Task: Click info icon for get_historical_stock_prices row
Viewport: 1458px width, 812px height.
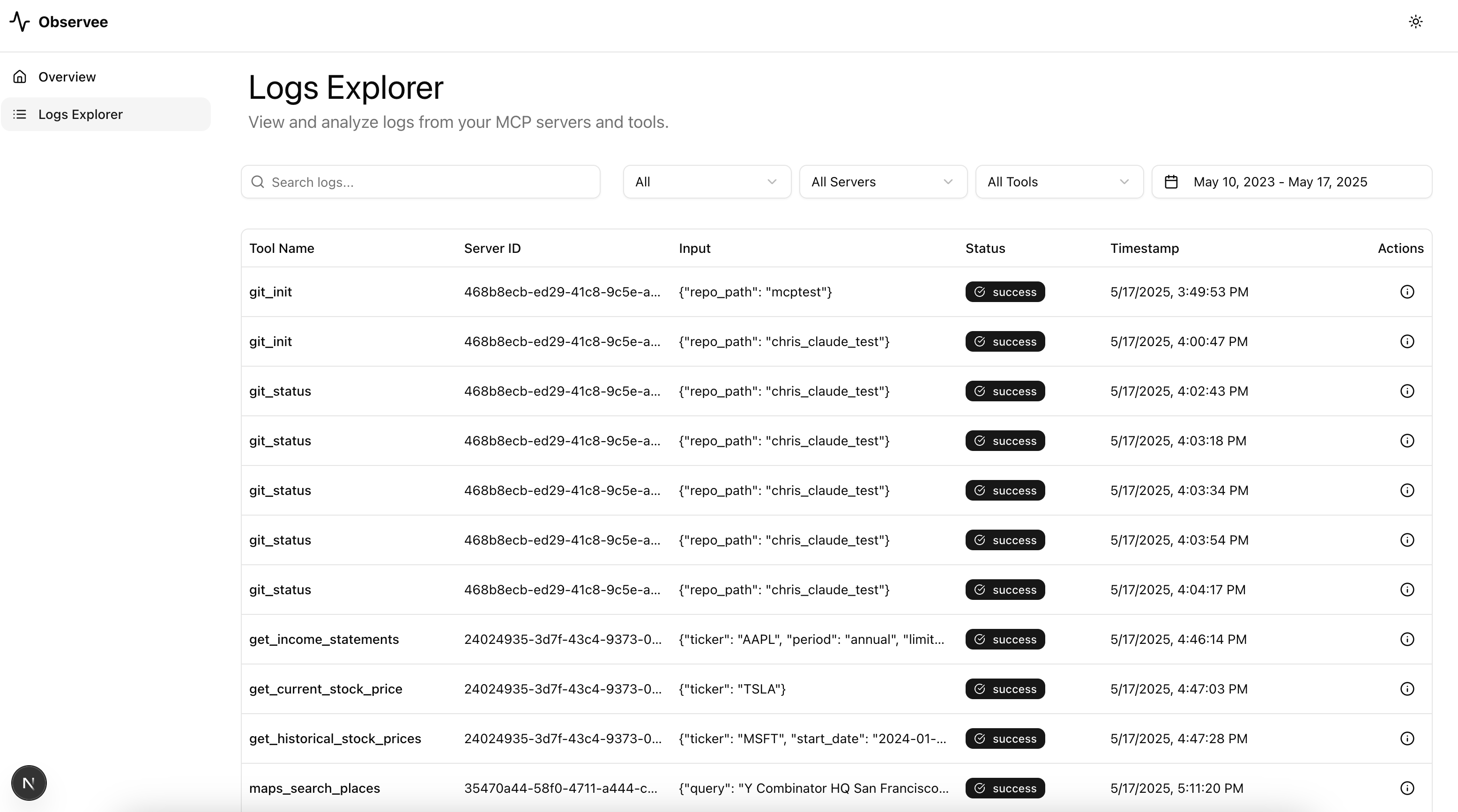Action: click(x=1407, y=738)
